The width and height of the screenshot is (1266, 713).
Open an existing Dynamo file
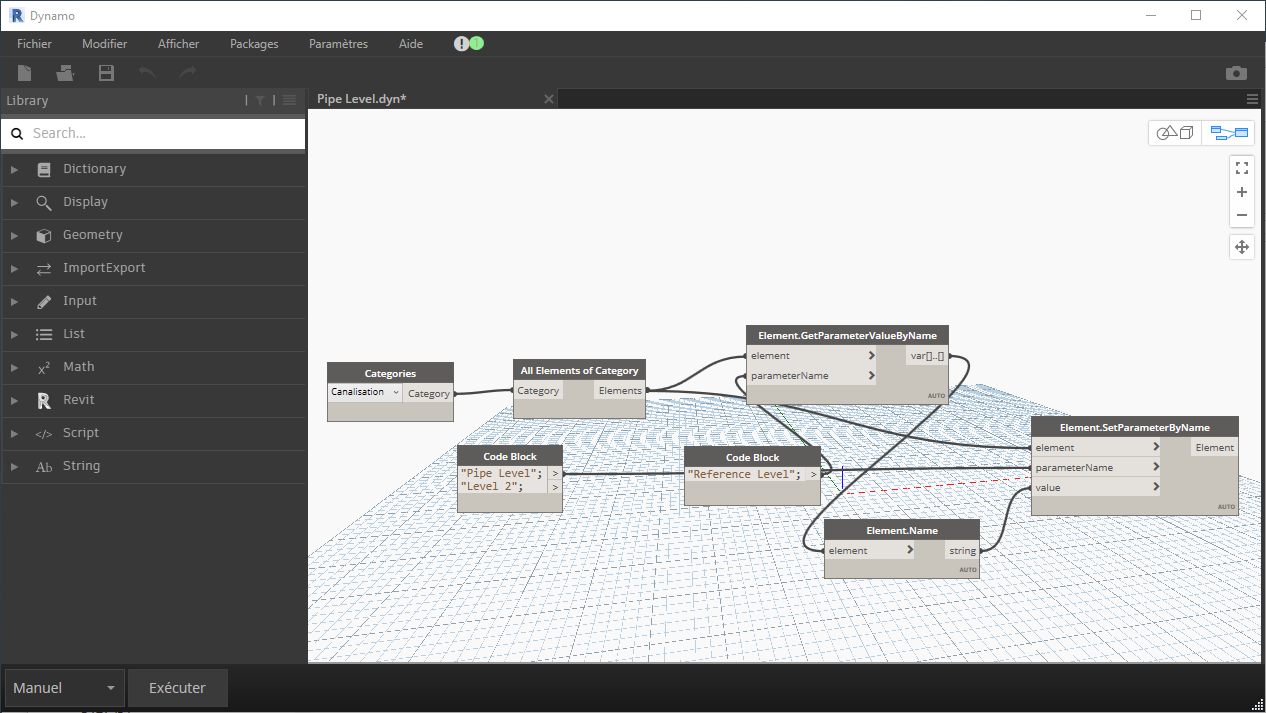point(65,72)
